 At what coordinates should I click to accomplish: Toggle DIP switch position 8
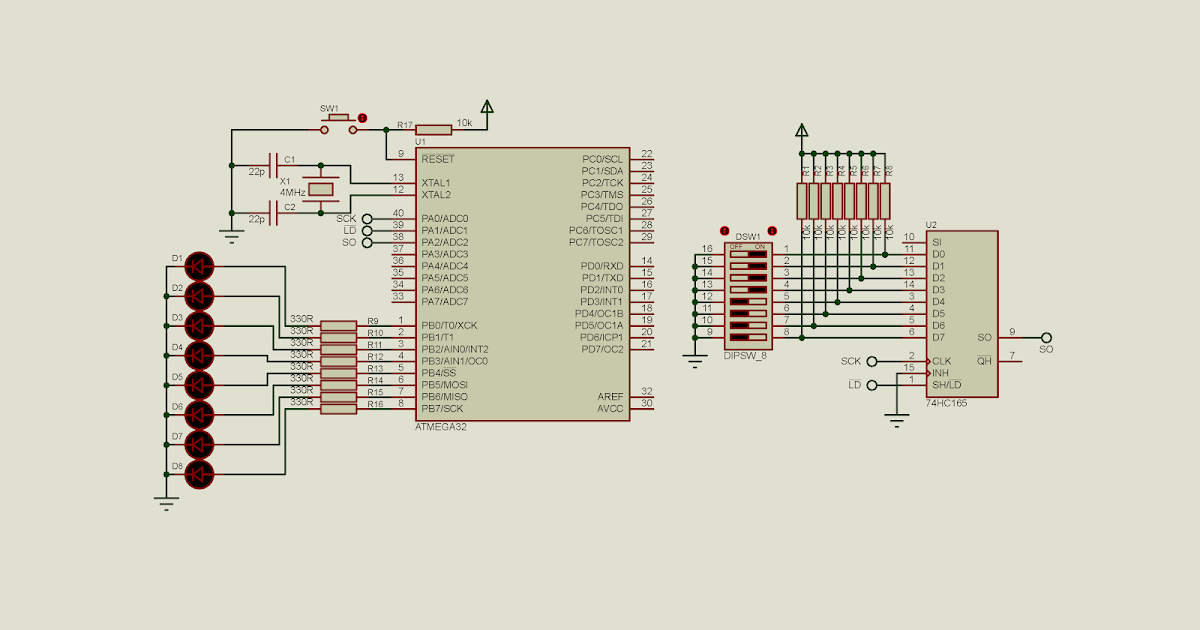(748, 337)
